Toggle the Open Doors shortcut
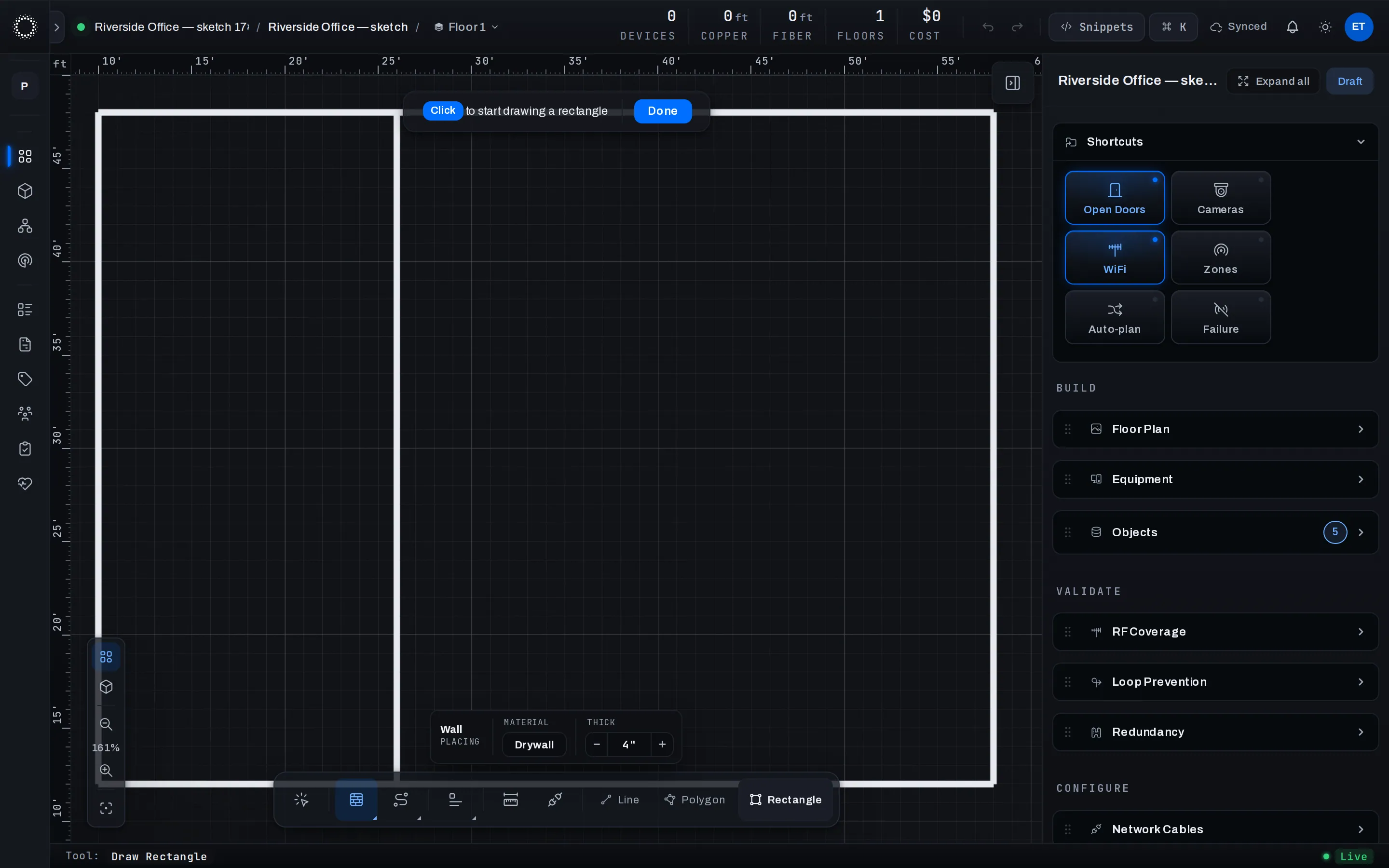 [x=1115, y=198]
